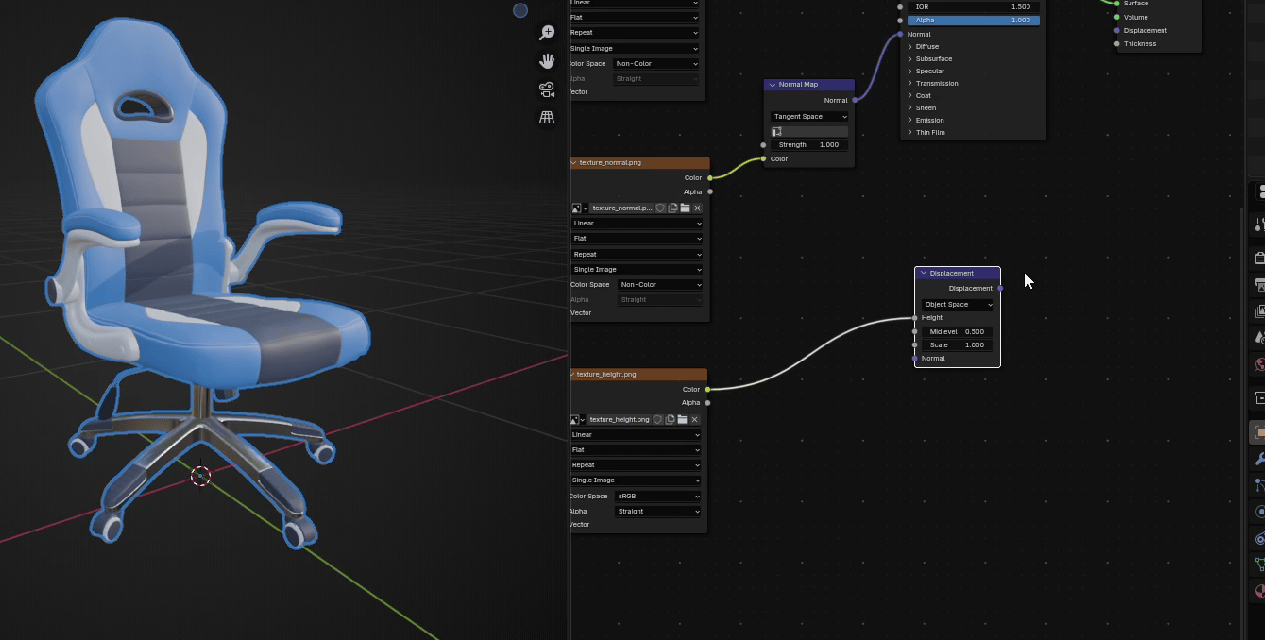
Task: Collapse the Normal Map node header
Action: 772,85
